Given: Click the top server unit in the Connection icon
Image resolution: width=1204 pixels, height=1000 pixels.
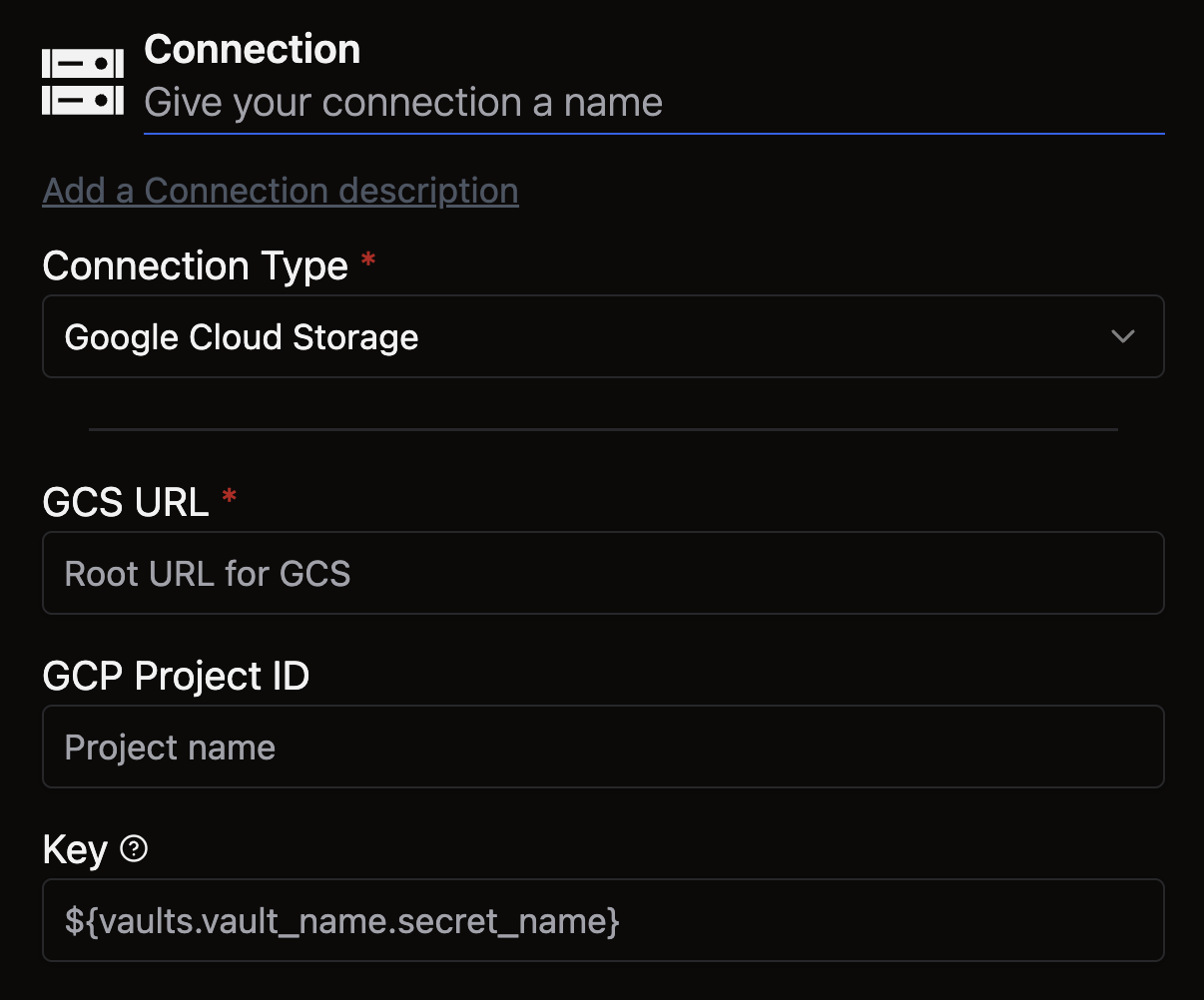Looking at the screenshot, I should (x=83, y=65).
